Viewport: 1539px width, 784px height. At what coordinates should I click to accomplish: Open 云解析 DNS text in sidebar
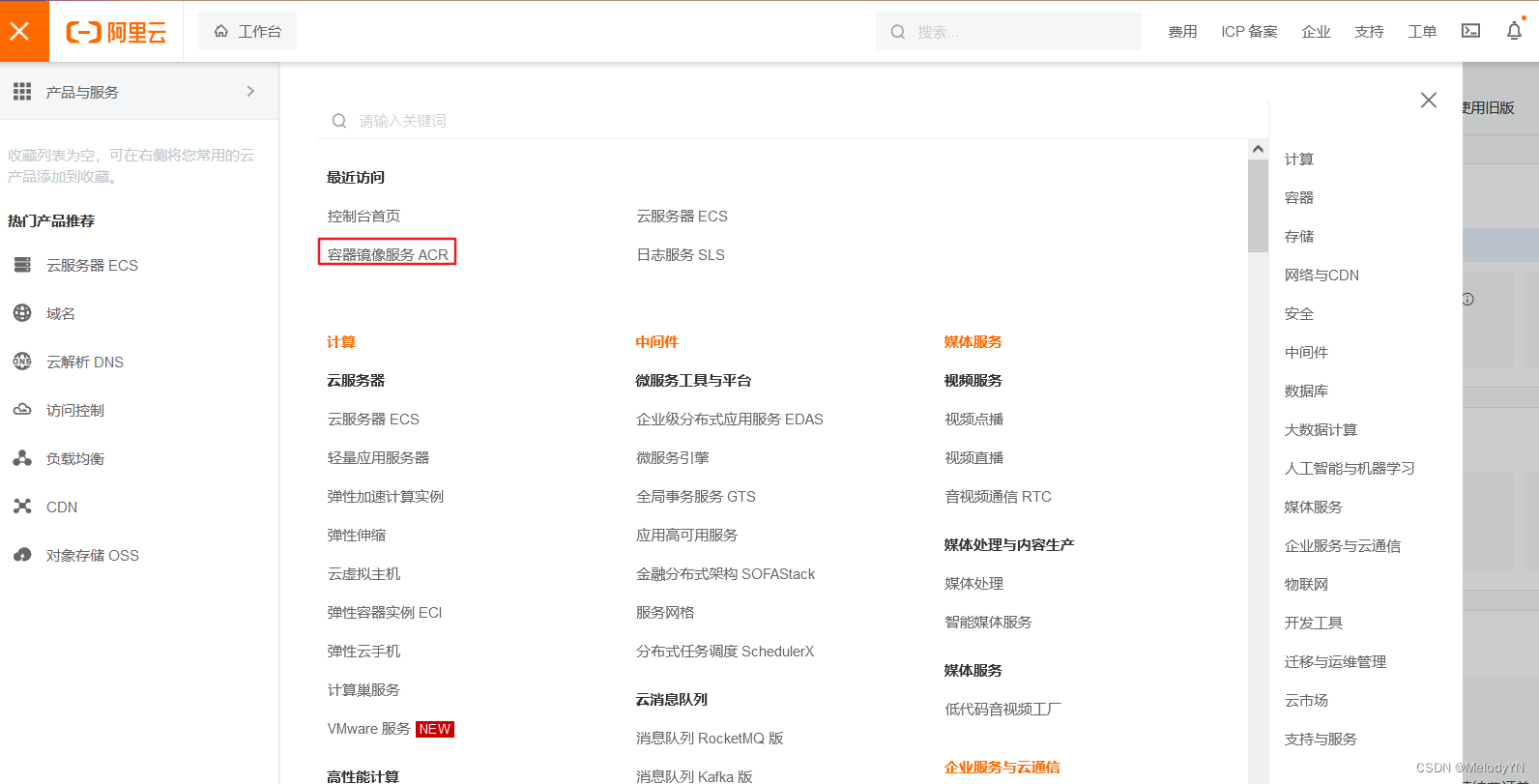85,362
